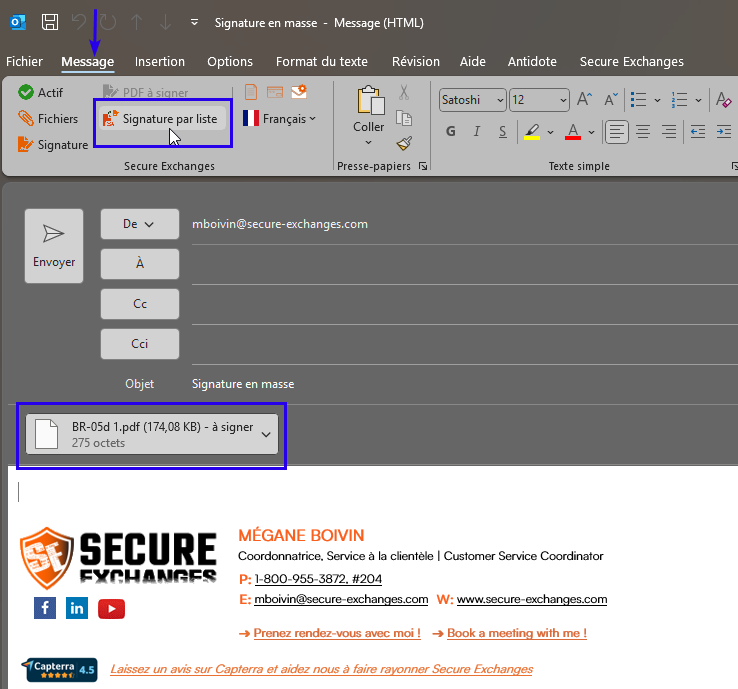The width and height of the screenshot is (738, 689).
Task: Open the Secure Exchanges ribbon tab
Action: [632, 62]
